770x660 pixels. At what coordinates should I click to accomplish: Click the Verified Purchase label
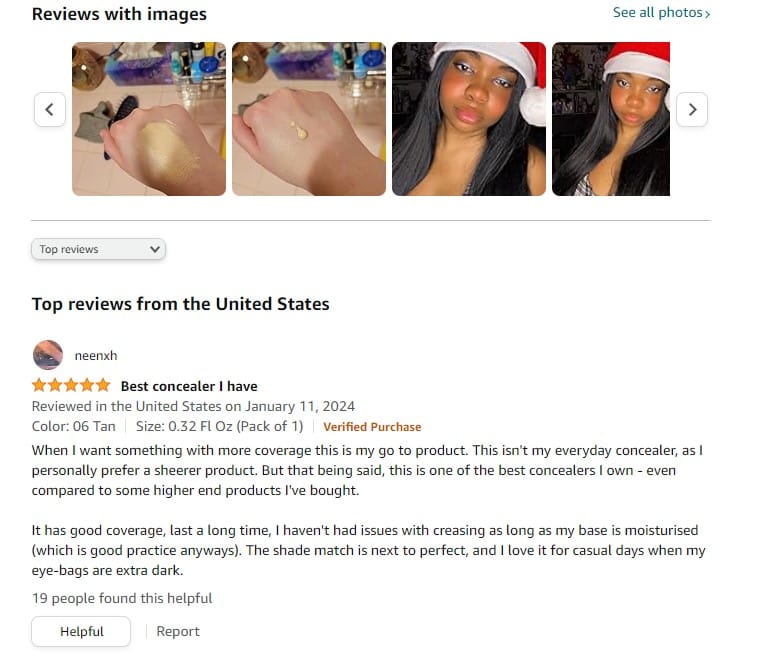pyautogui.click(x=372, y=427)
